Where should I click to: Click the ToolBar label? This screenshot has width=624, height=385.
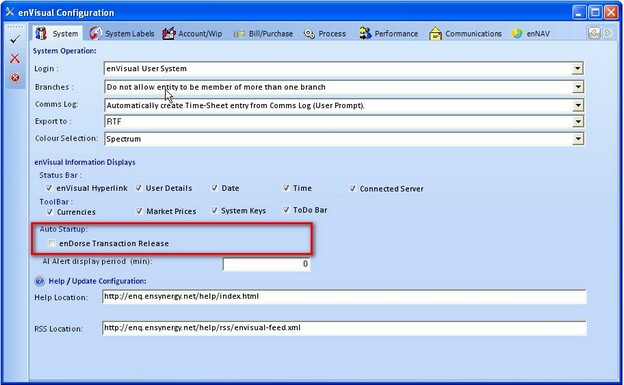[56, 202]
